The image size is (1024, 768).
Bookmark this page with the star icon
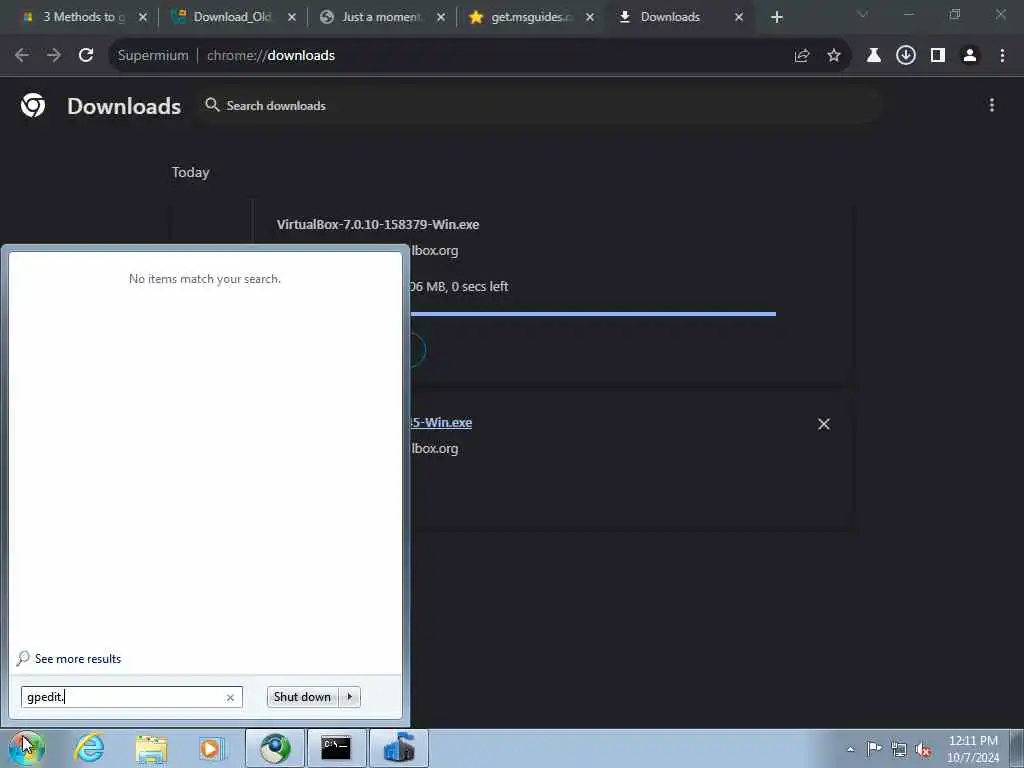pos(834,56)
